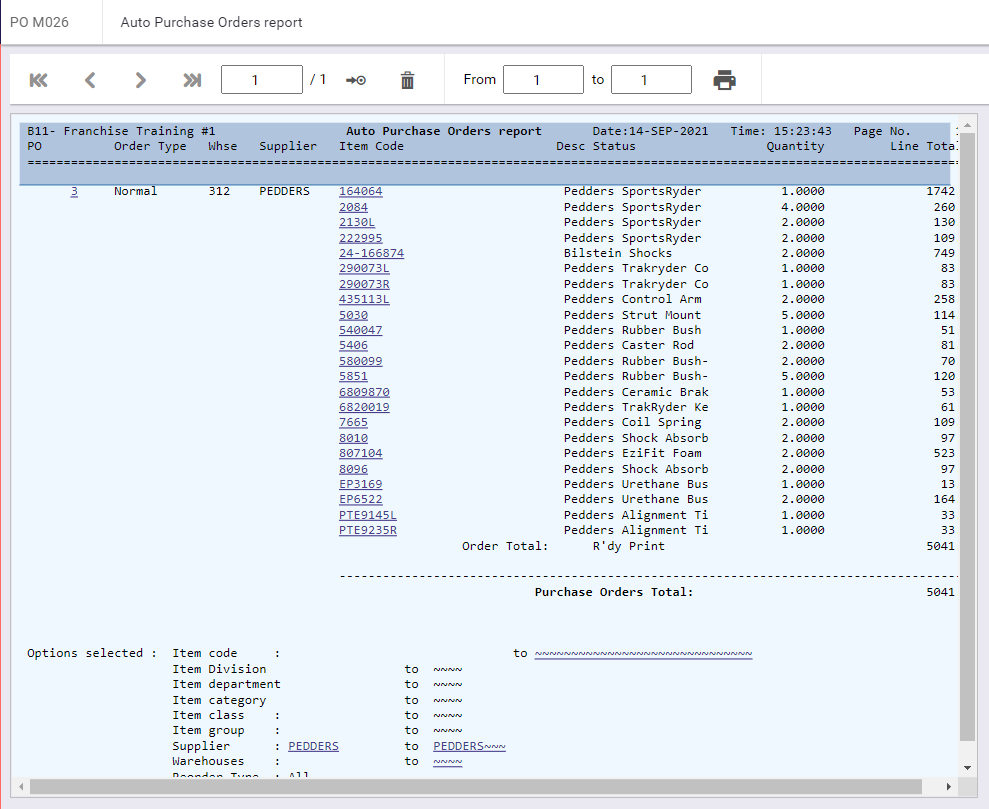Click the 'Bilstein Shocks' description text
The width and height of the screenshot is (989, 809).
(617, 253)
